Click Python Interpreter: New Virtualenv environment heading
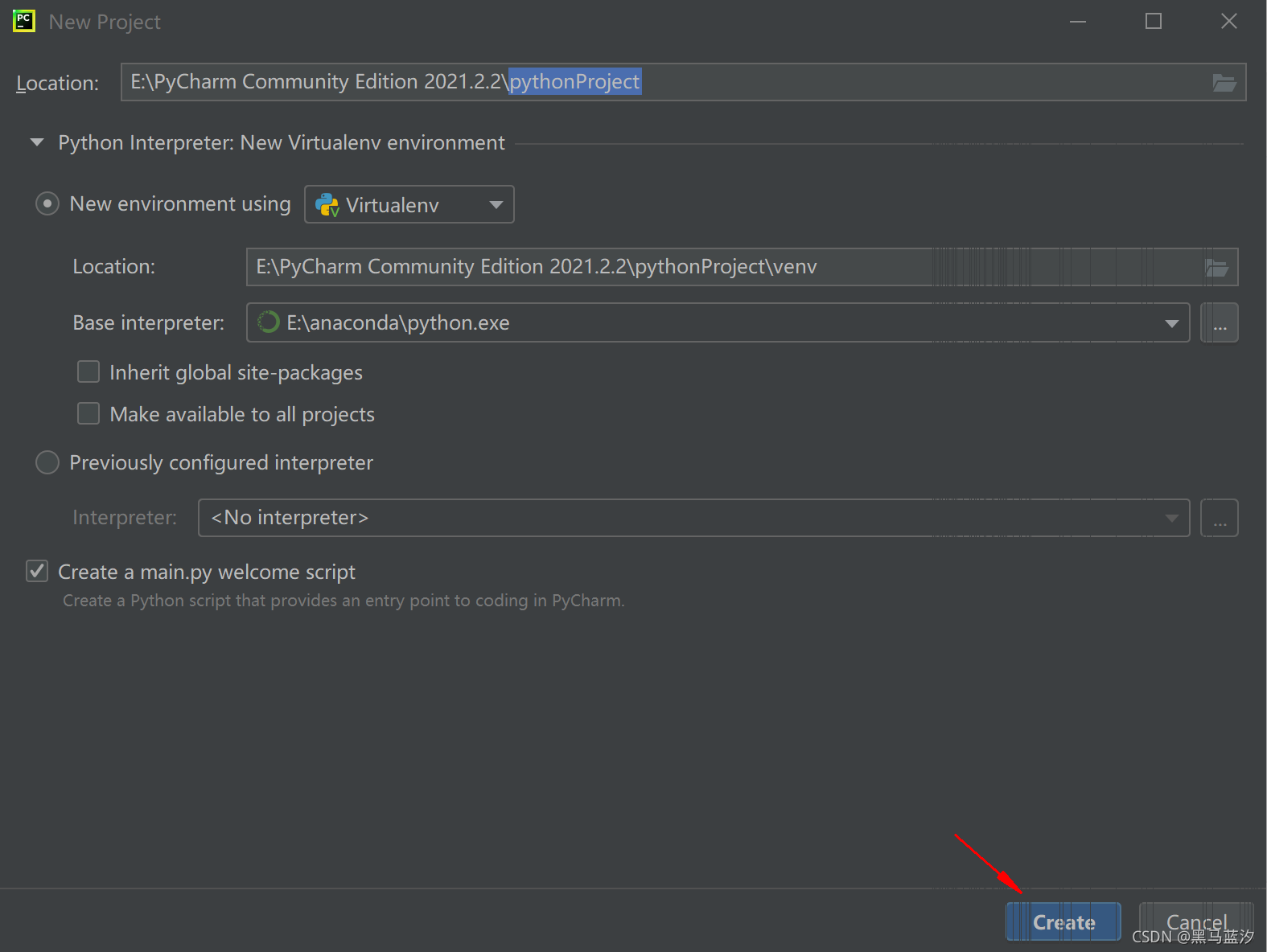The height and width of the screenshot is (952, 1267). 282,142
